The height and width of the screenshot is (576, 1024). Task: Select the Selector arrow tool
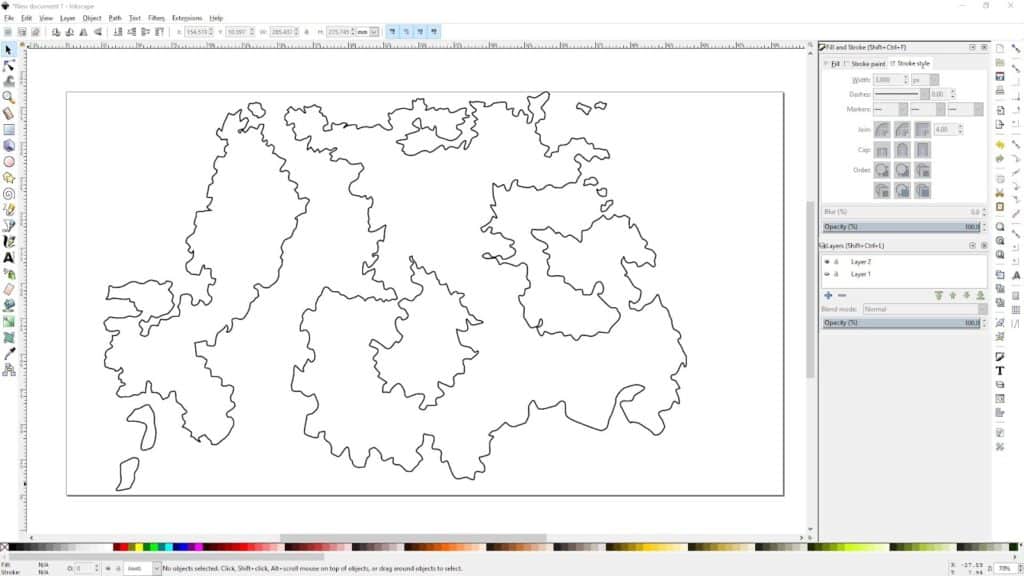pyautogui.click(x=8, y=50)
